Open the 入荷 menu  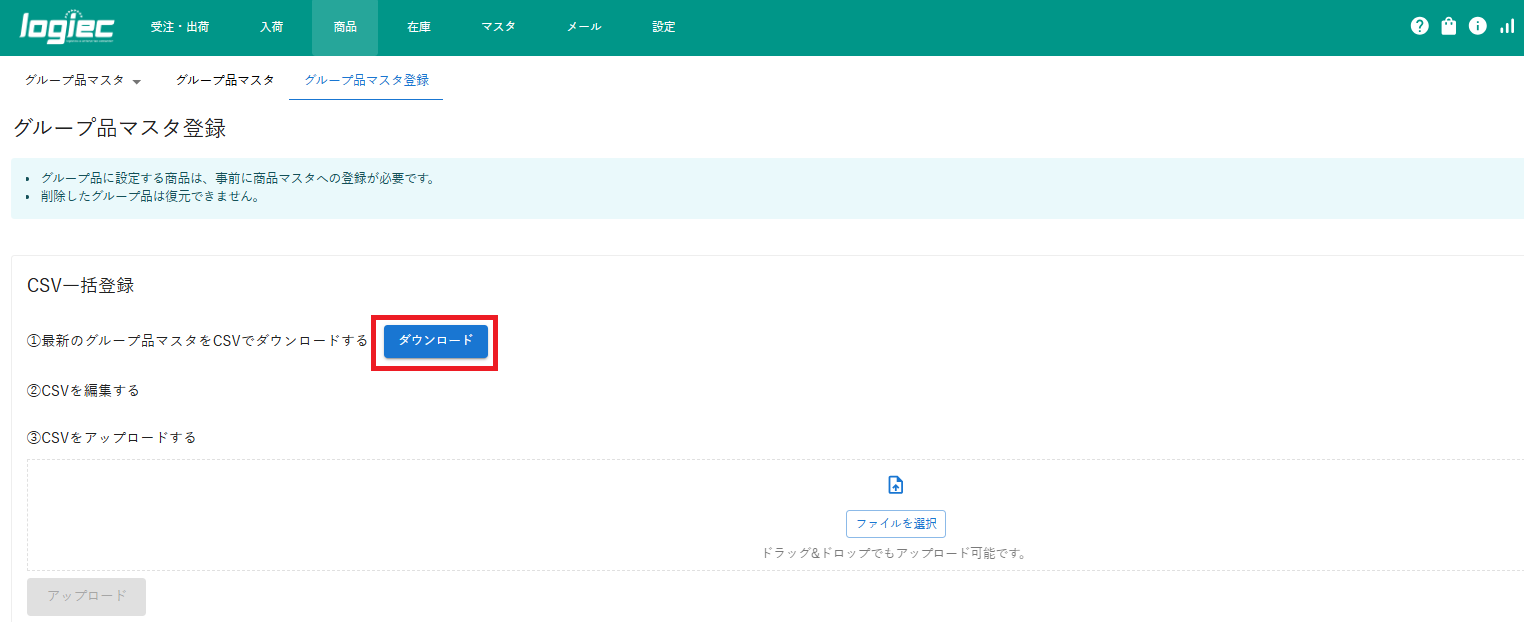click(271, 27)
